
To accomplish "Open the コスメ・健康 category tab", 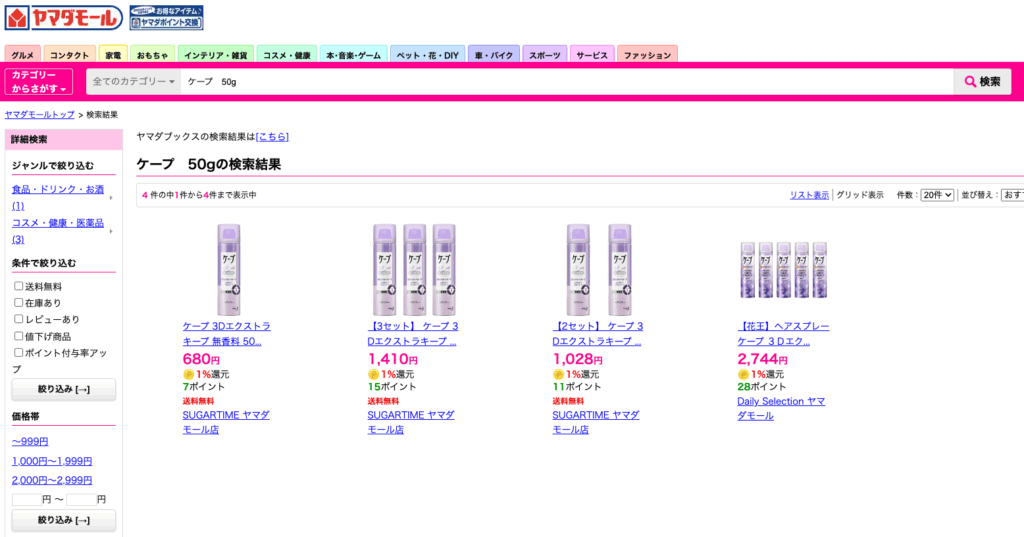I will [287, 55].
